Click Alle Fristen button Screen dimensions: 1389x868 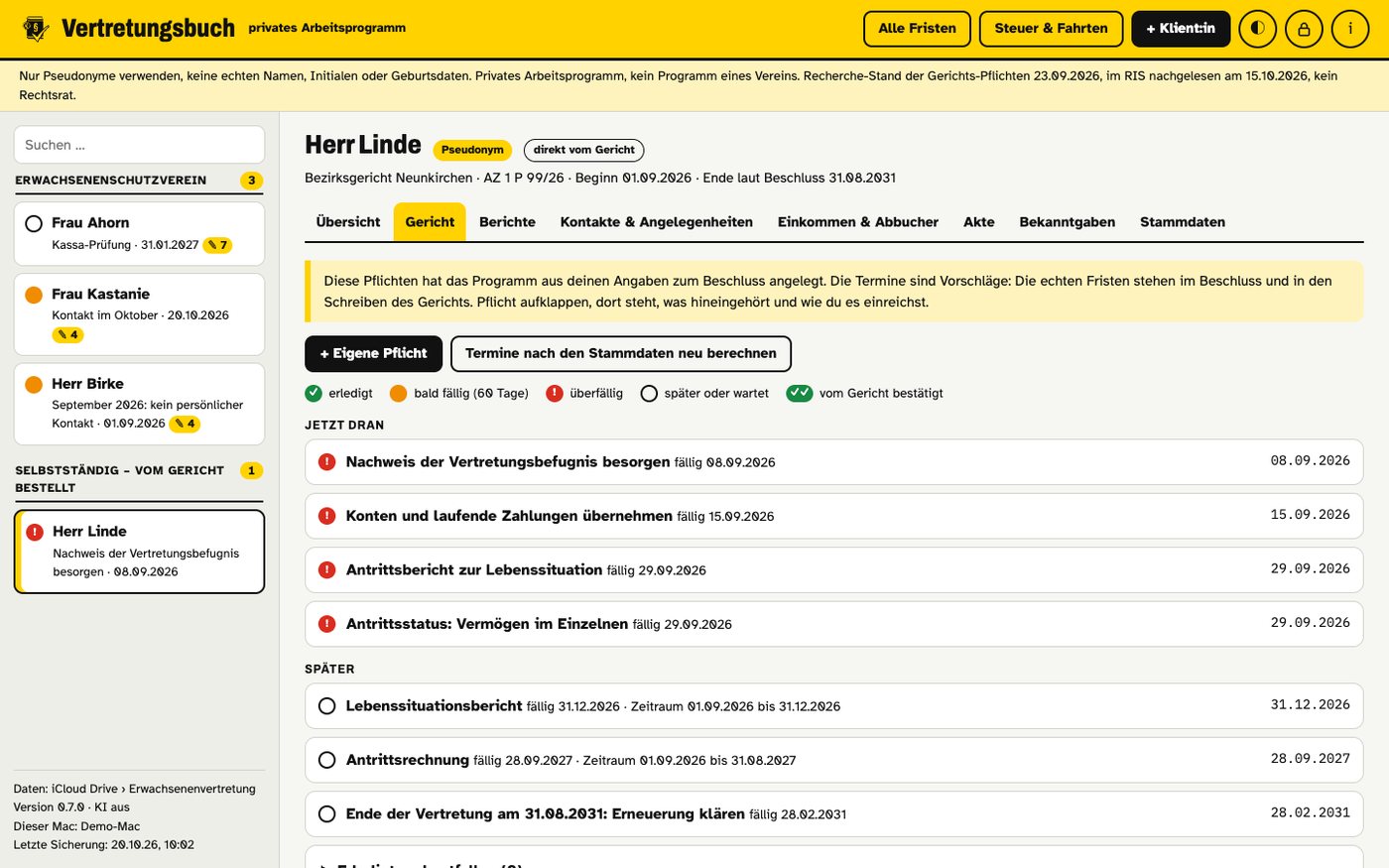point(918,29)
